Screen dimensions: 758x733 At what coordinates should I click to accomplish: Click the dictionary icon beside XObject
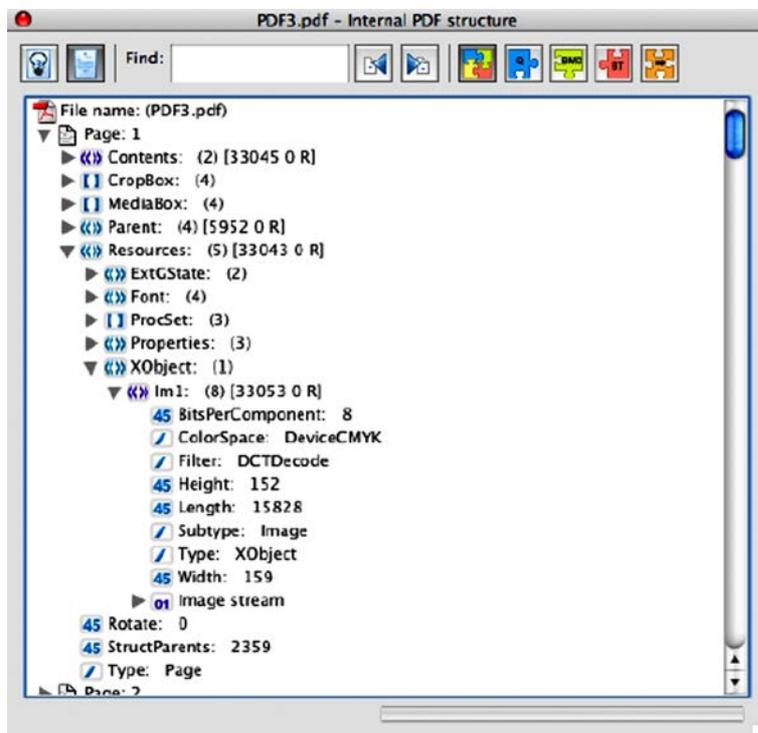115,367
